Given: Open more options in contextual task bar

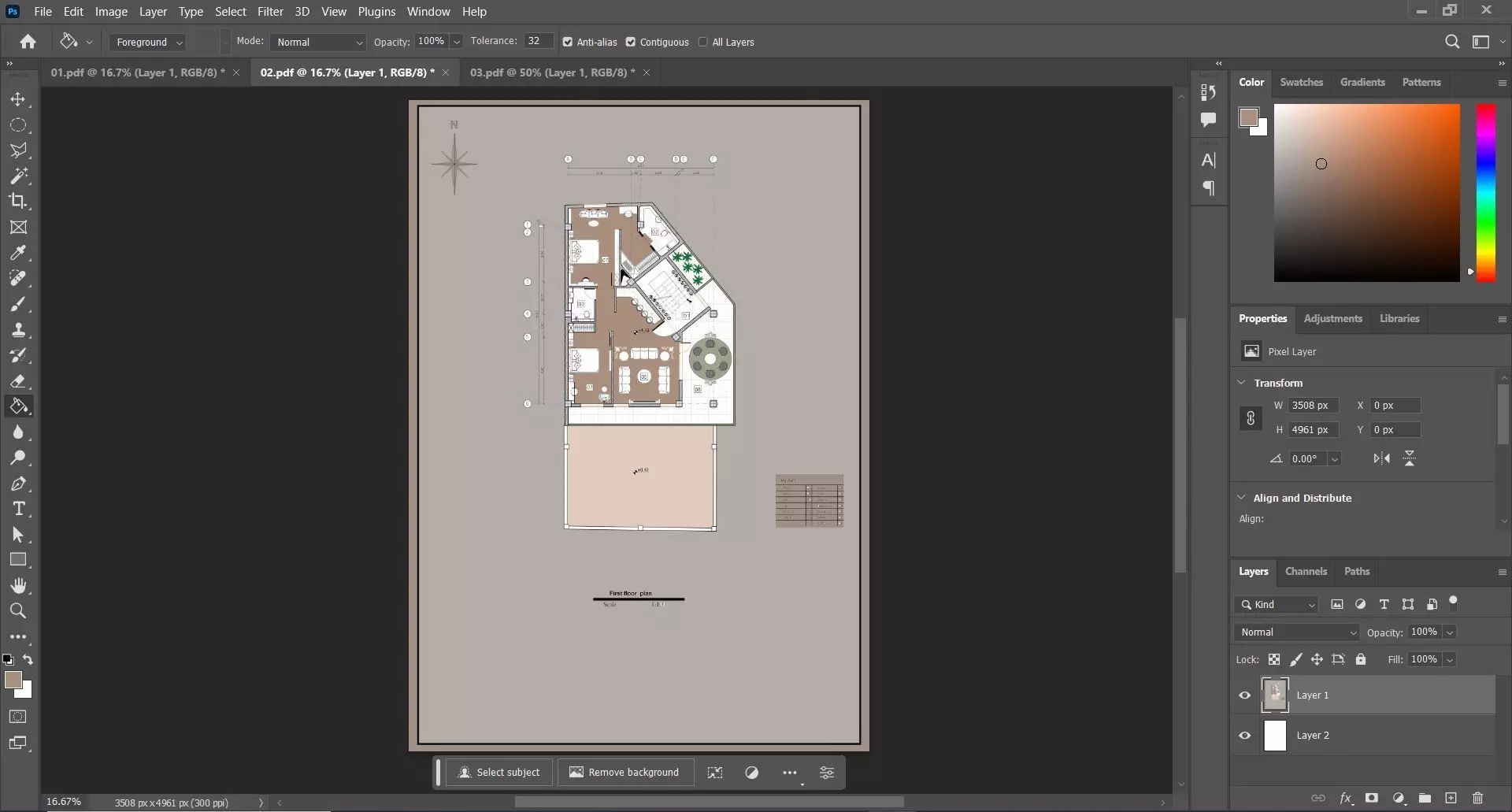Looking at the screenshot, I should point(790,773).
